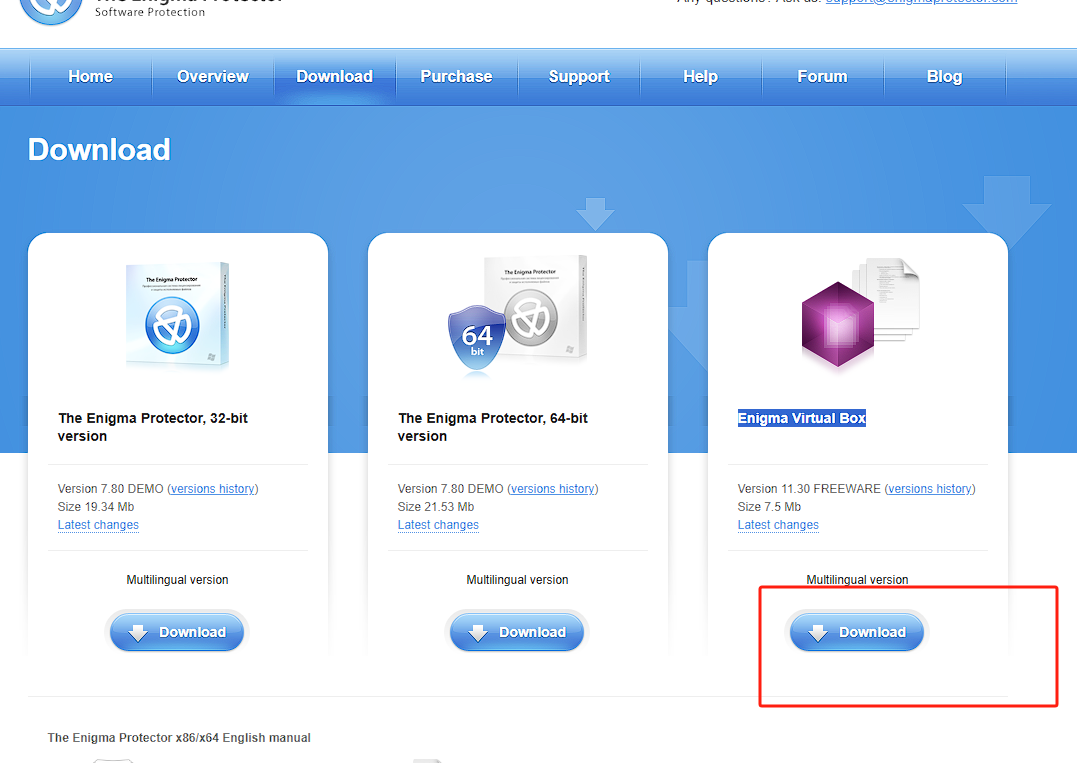Viewport: 1077px width, 763px height.
Task: Click the Enigma Protector logo icon
Action: click(51, 10)
